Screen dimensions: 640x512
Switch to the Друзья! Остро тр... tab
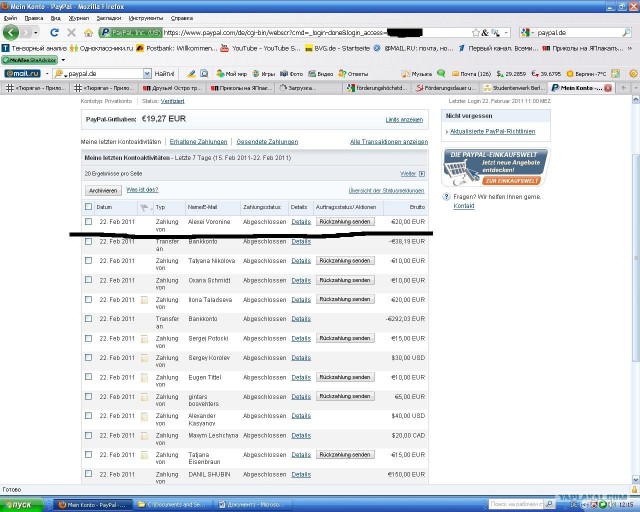pyautogui.click(x=172, y=88)
